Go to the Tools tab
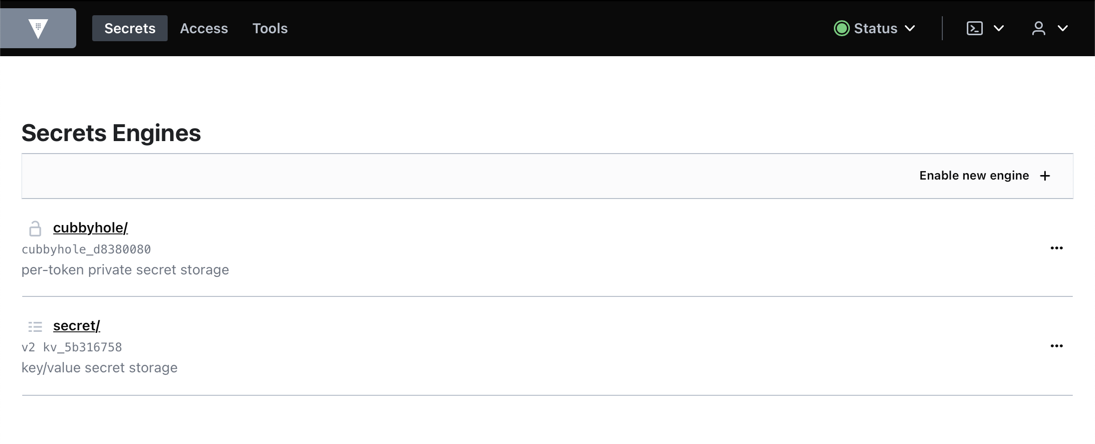Viewport: 1095px width, 444px height. [x=270, y=28]
